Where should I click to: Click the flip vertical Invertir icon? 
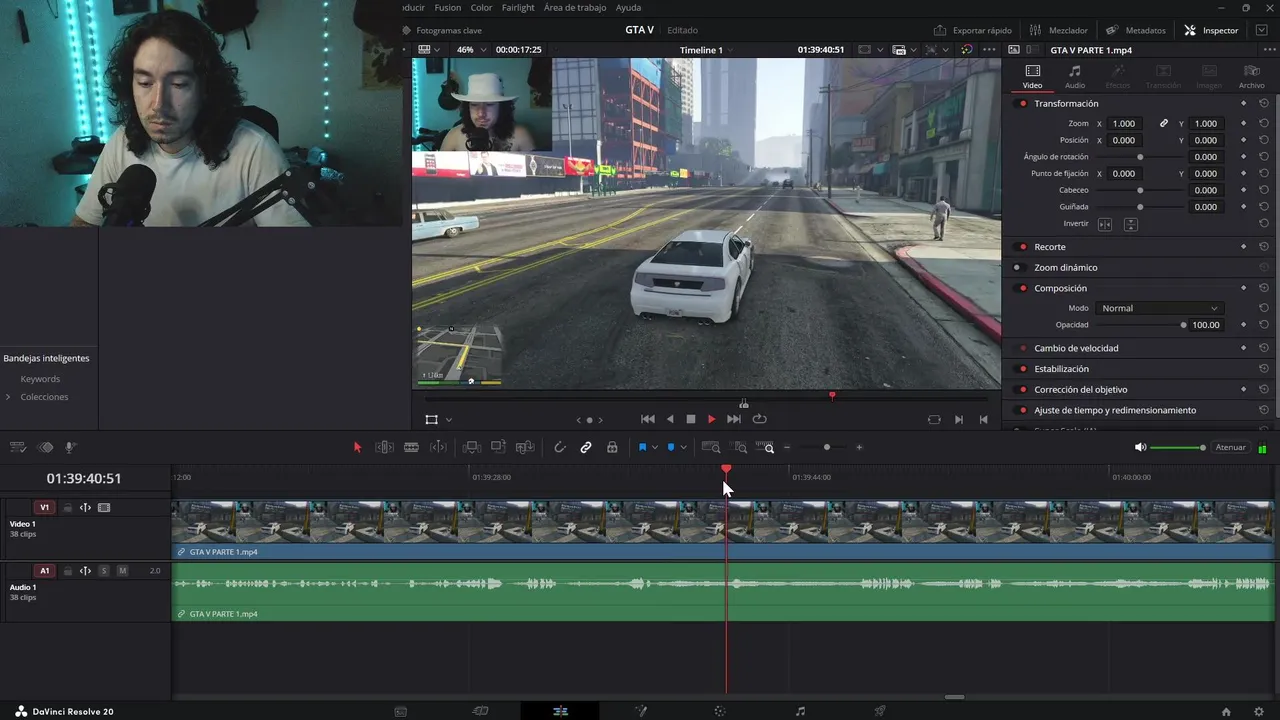coord(1131,224)
